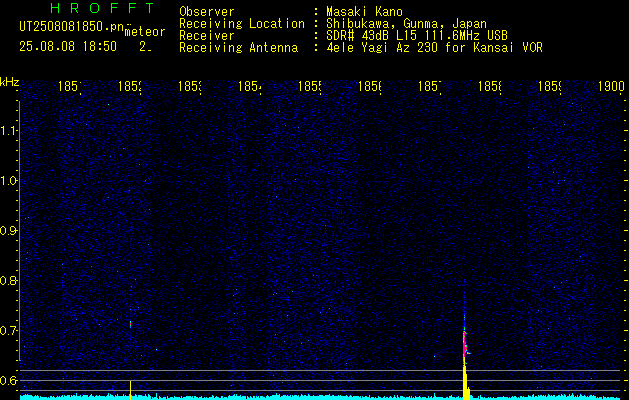Image resolution: width=629 pixels, height=400 pixels.
Task: Click the 1.0 kHz frequency label
Action: [8, 181]
